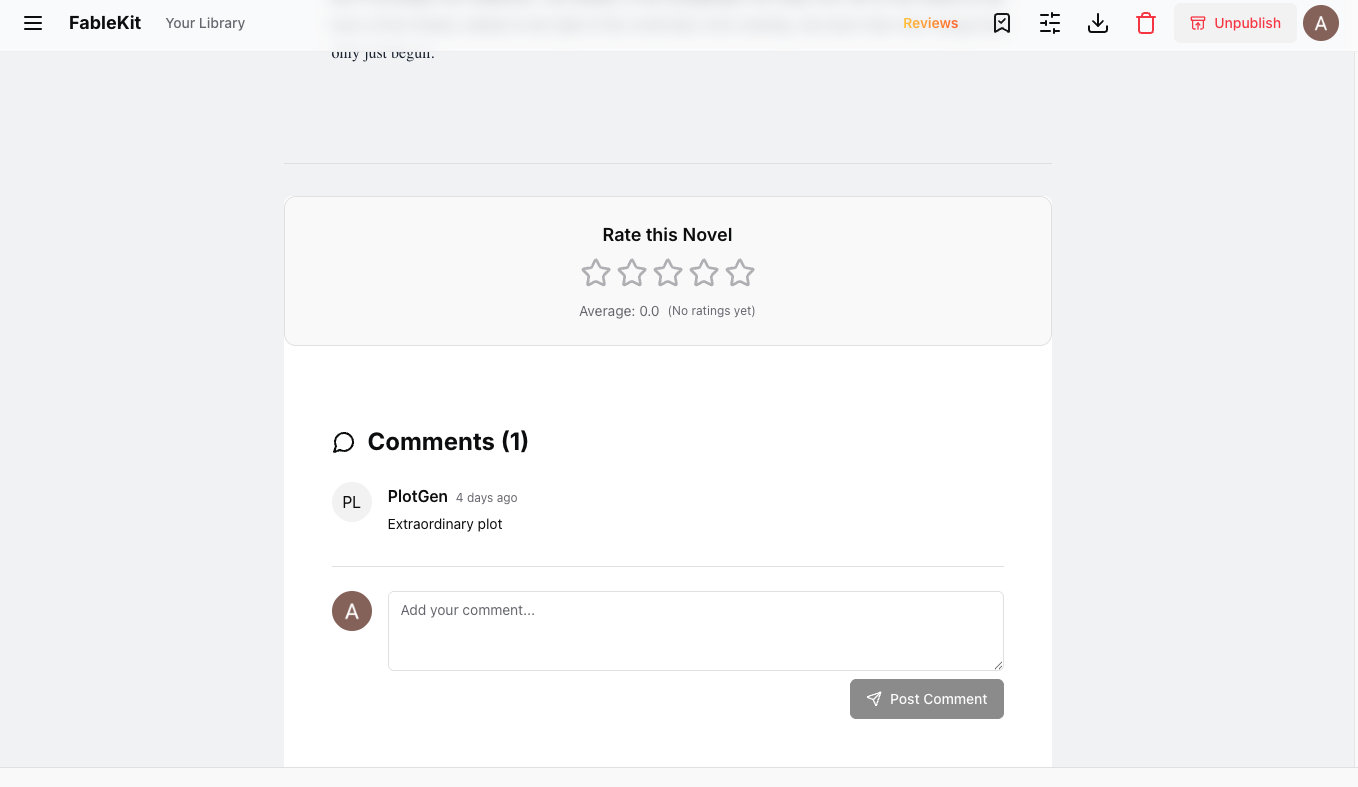Delete the novel via the trash icon
The height and width of the screenshot is (787, 1358).
pyautogui.click(x=1146, y=23)
